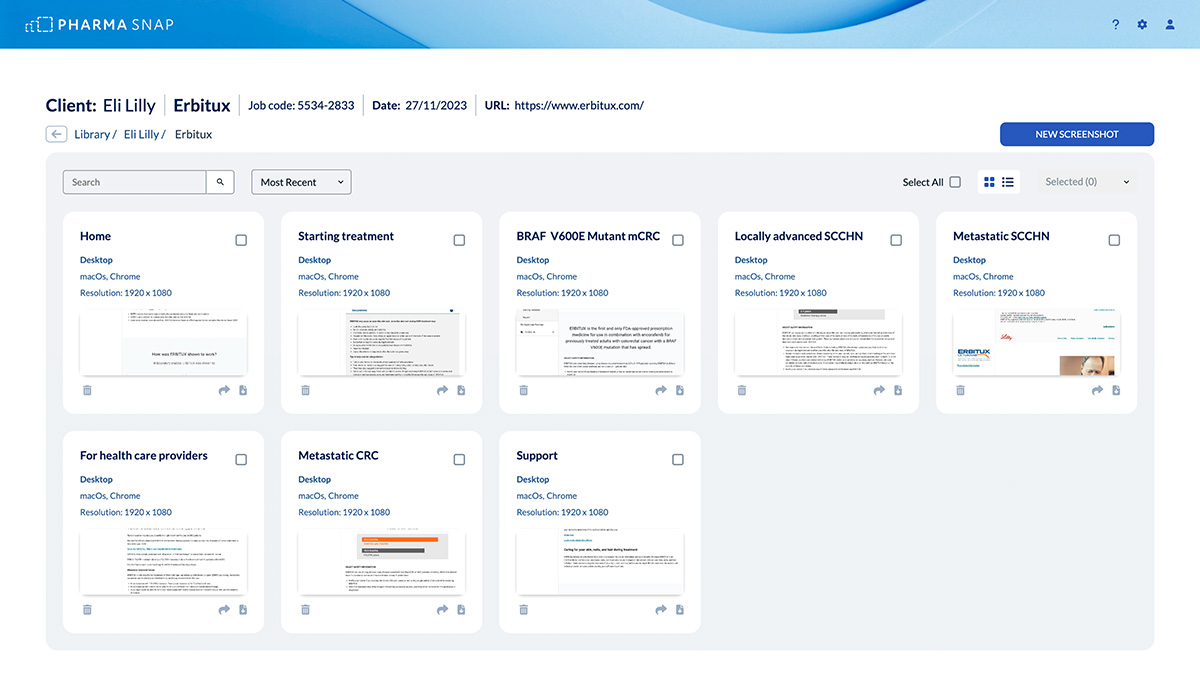Click the search magnifier button

coord(220,182)
